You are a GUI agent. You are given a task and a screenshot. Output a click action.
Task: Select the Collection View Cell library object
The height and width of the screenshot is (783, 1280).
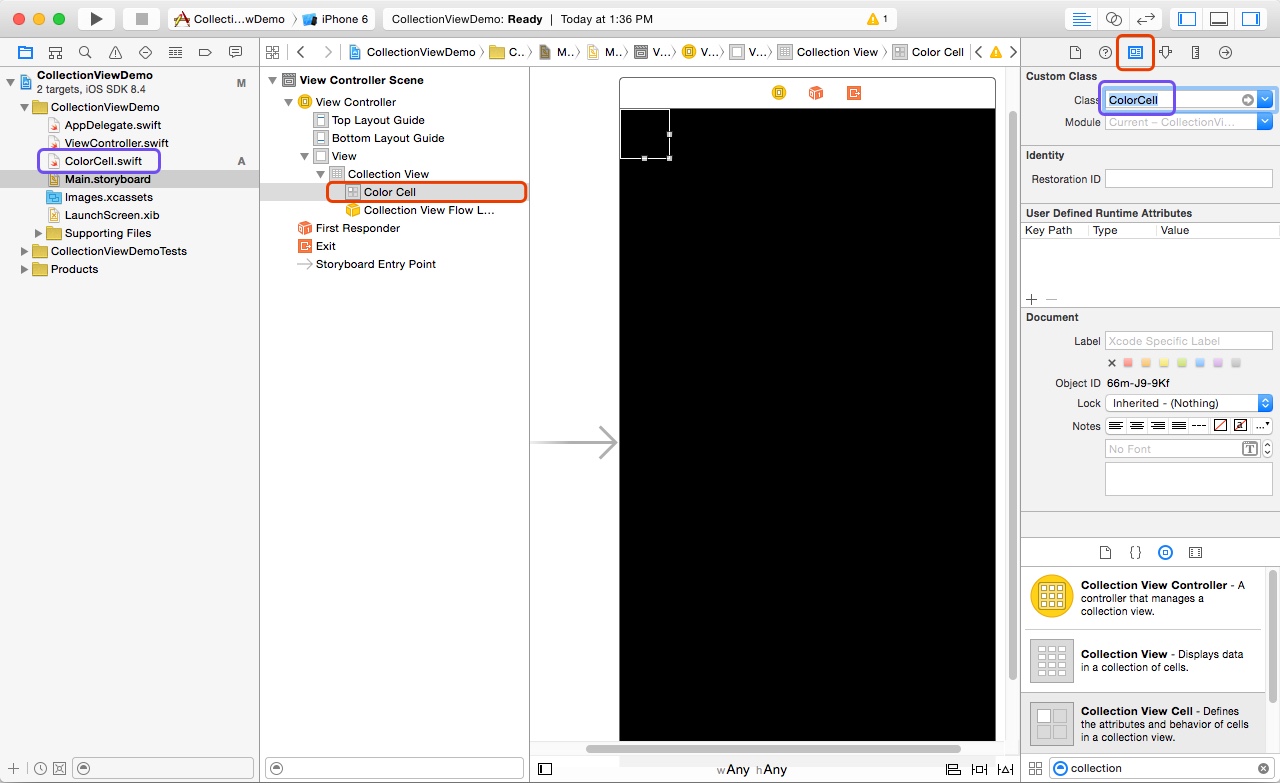tap(1144, 724)
